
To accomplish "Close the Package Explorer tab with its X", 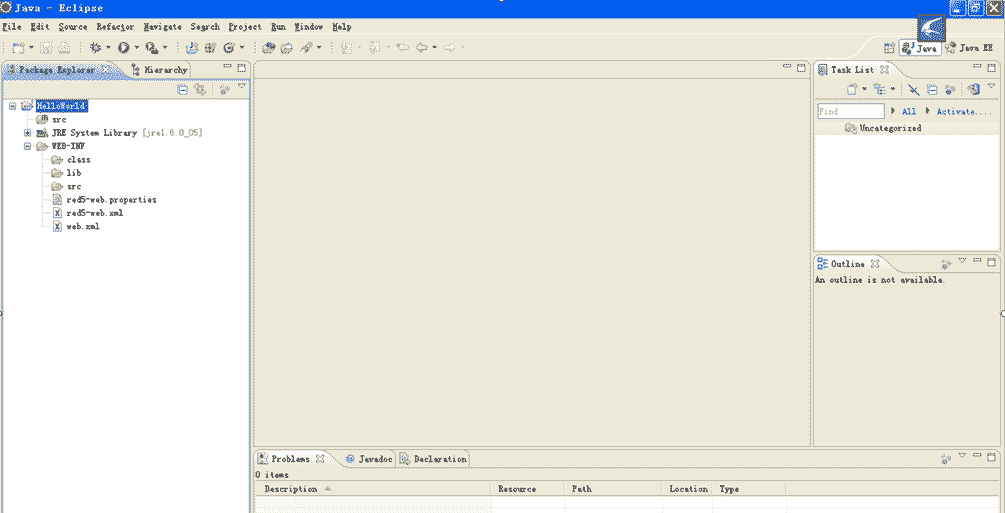I will tap(106, 70).
